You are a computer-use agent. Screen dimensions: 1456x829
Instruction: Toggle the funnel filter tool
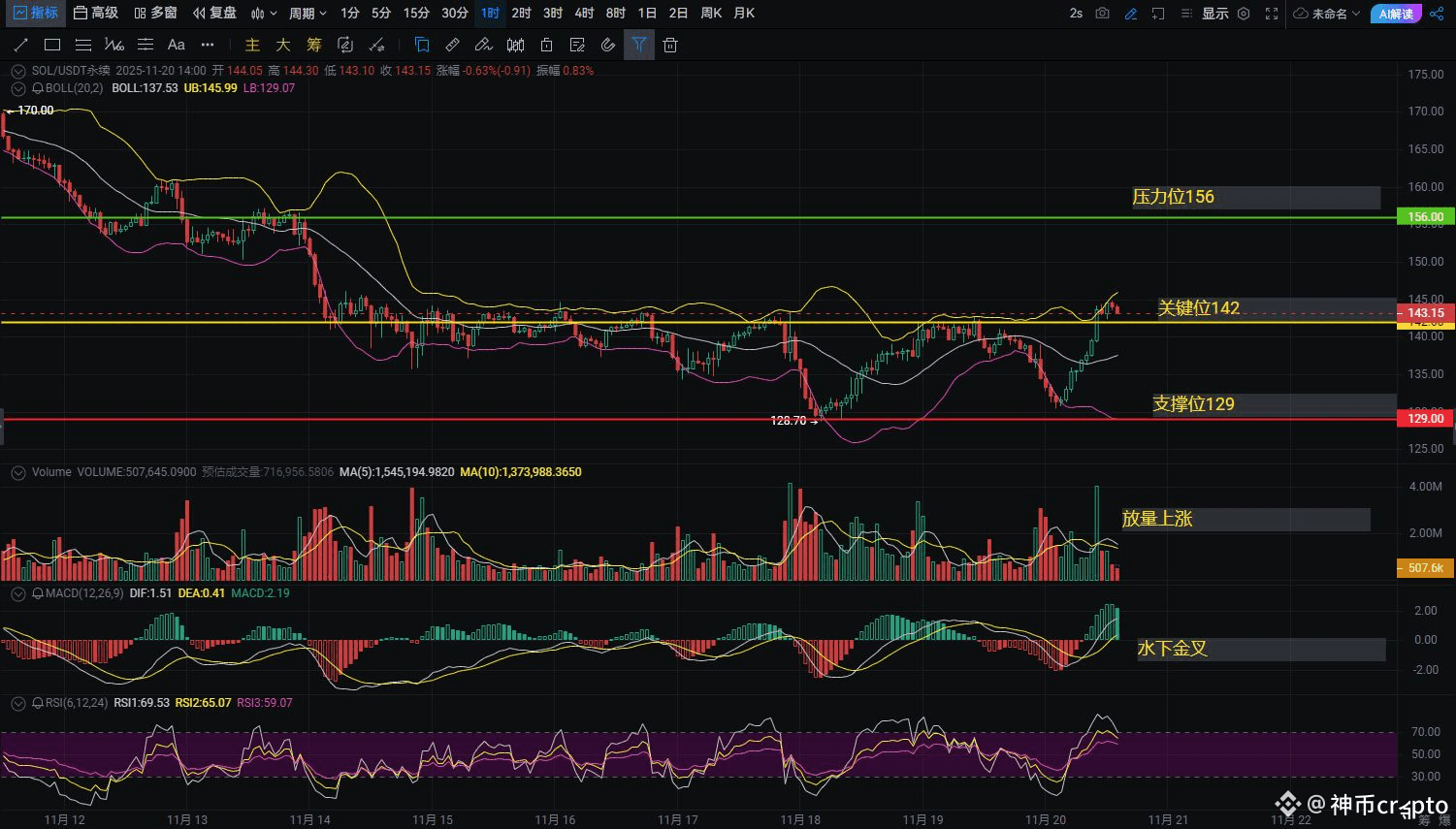[638, 45]
